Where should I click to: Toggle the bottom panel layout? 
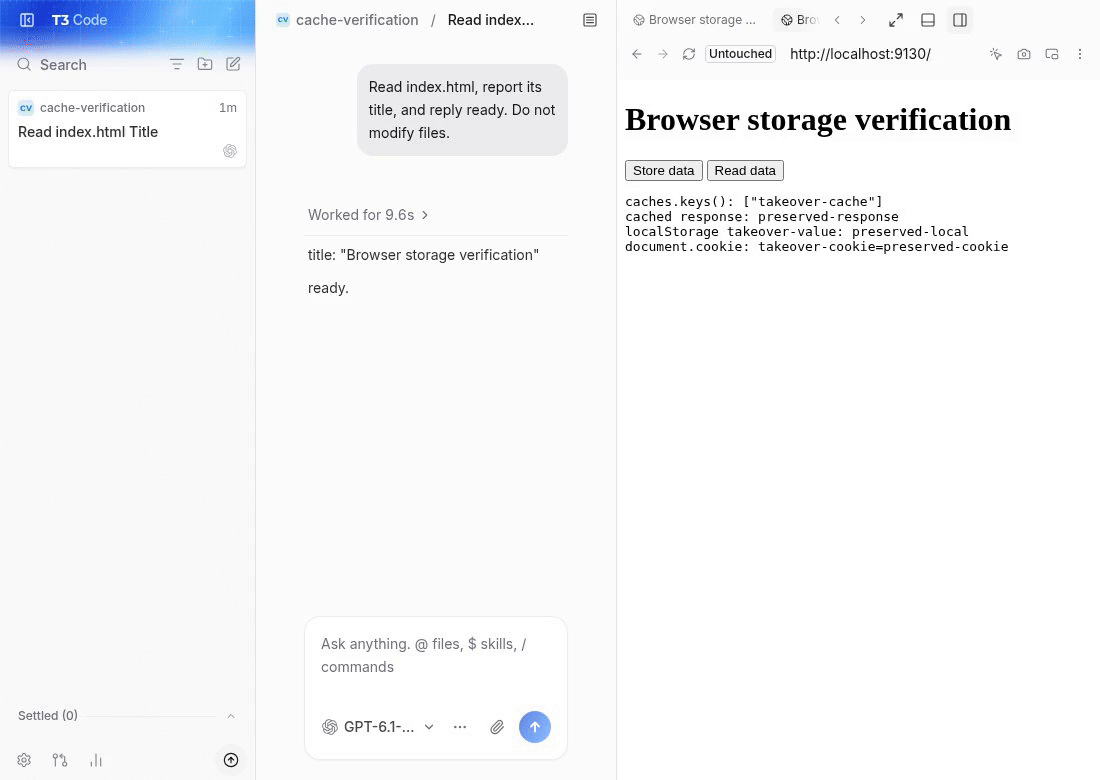[927, 20]
